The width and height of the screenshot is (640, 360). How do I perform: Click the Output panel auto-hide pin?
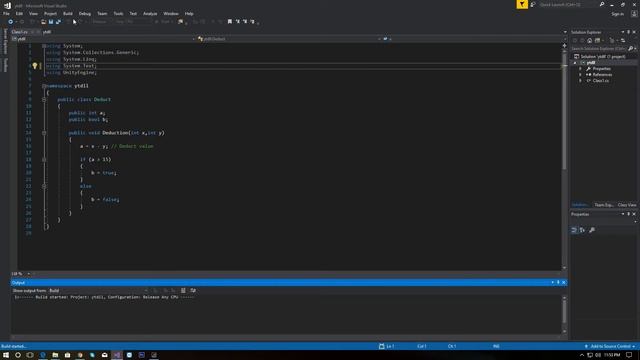point(558,282)
